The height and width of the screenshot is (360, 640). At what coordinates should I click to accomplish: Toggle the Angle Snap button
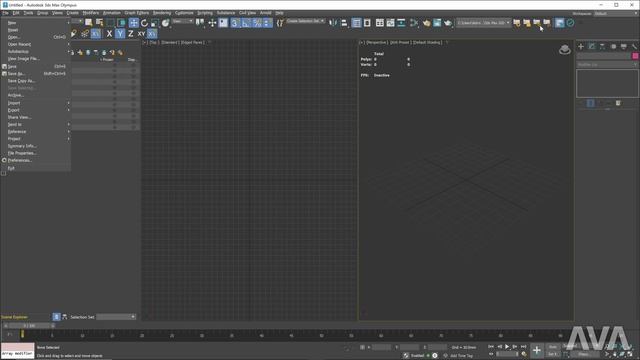[x=246, y=23]
